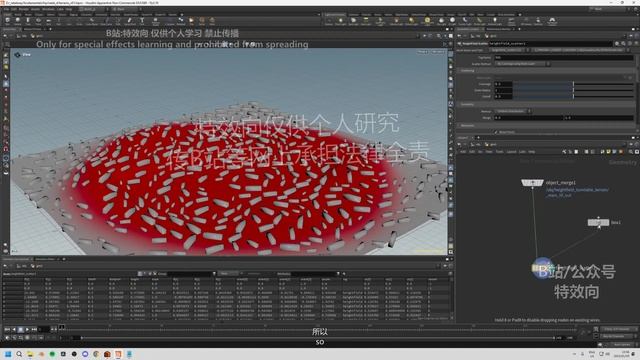Select the object_merge1 node

[532, 182]
